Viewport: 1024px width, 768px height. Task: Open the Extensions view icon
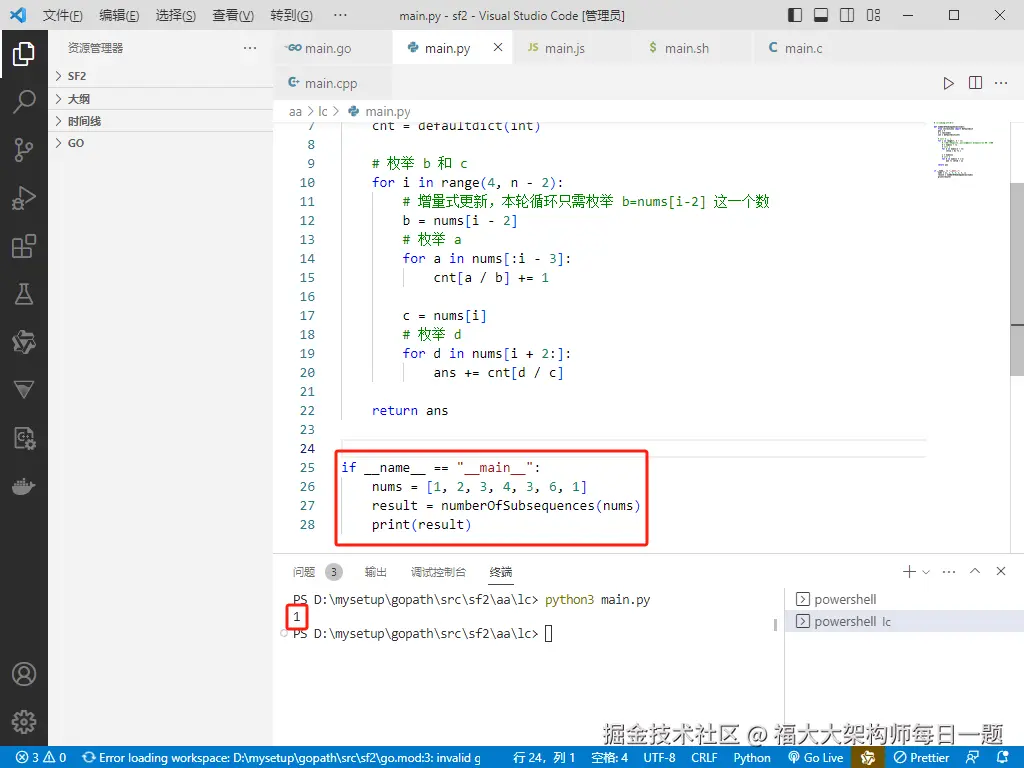tap(24, 246)
